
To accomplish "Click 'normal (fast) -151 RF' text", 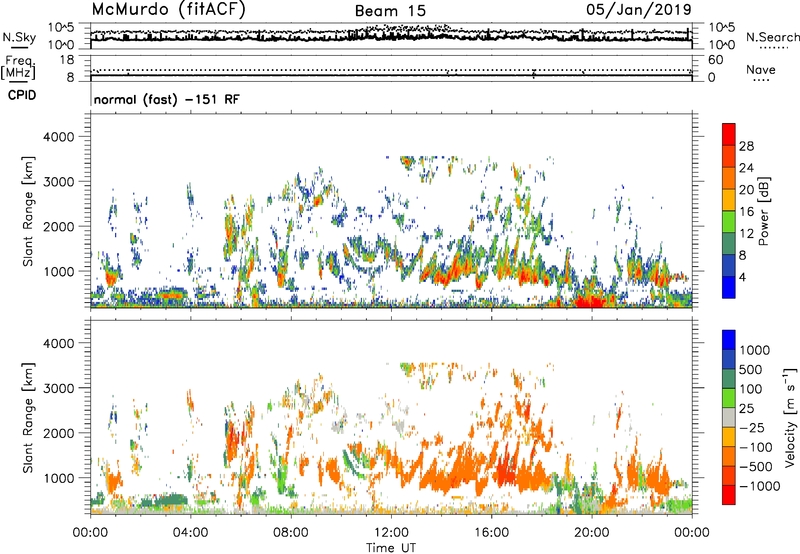I will pyautogui.click(x=166, y=99).
